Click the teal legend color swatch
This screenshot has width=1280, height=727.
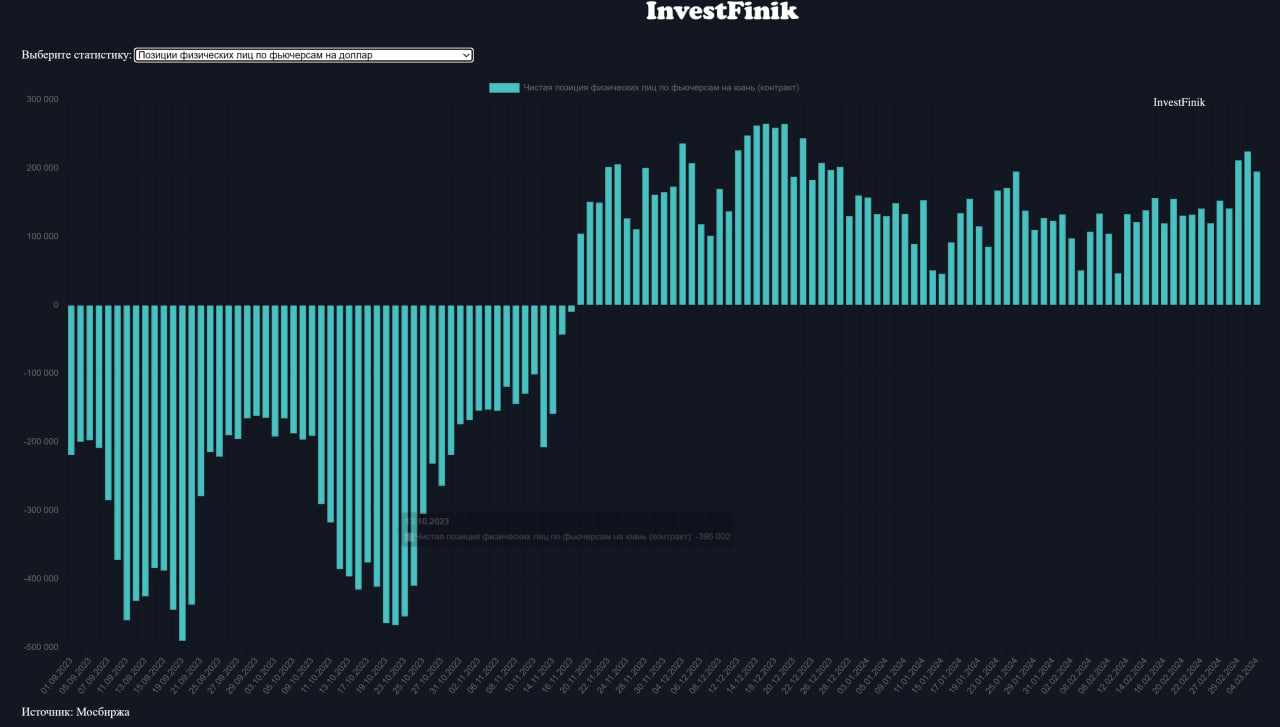[504, 88]
